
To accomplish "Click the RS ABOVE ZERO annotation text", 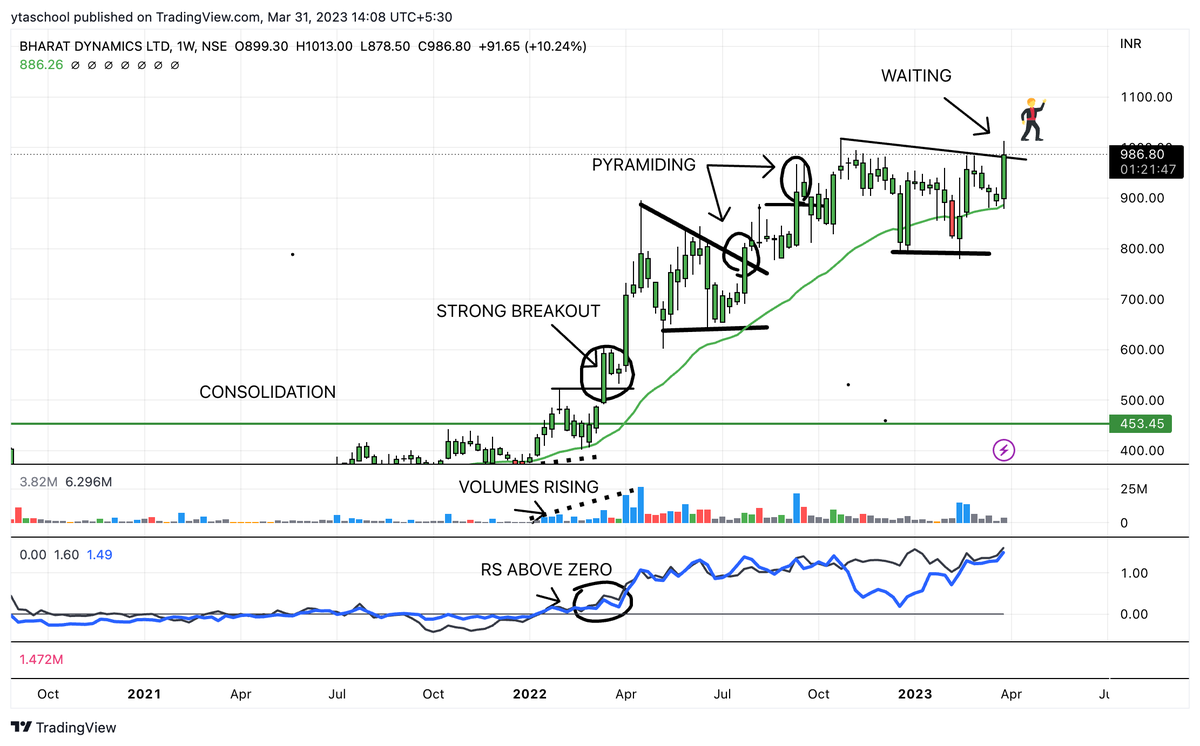I will tap(545, 569).
